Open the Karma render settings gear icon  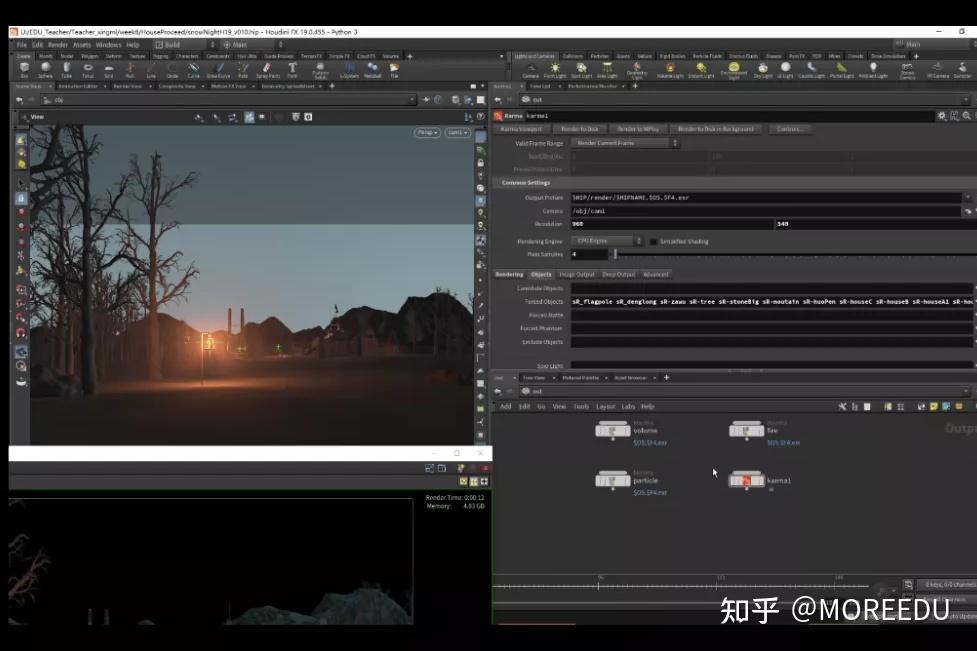point(941,115)
